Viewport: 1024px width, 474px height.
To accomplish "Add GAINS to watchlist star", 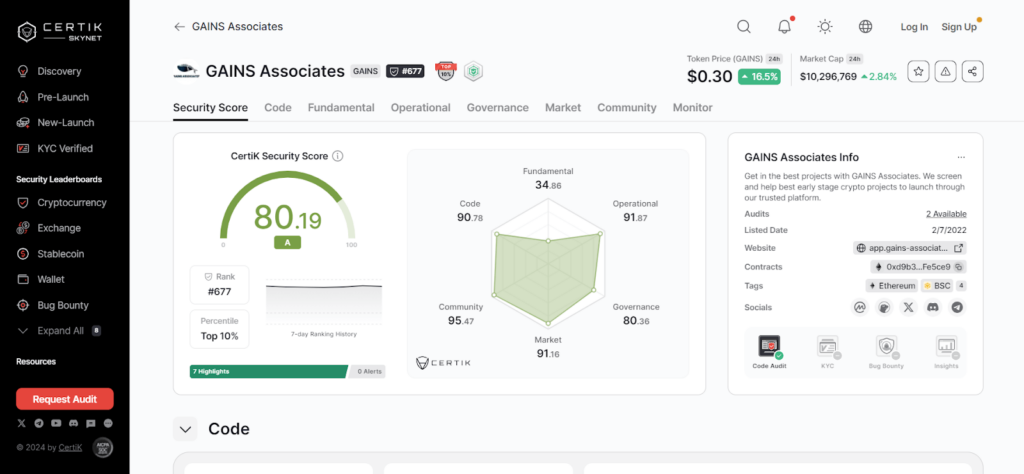I will click(918, 72).
